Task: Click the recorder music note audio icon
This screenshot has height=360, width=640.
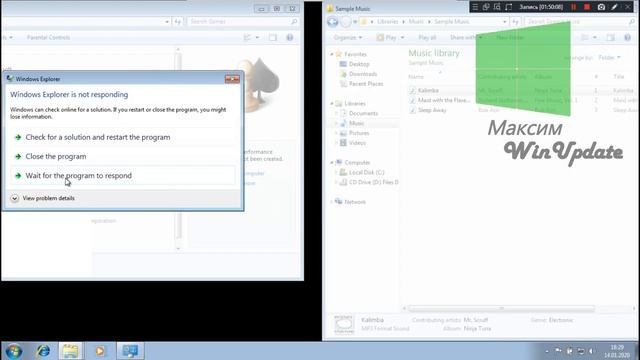Action: click(x=509, y=7)
